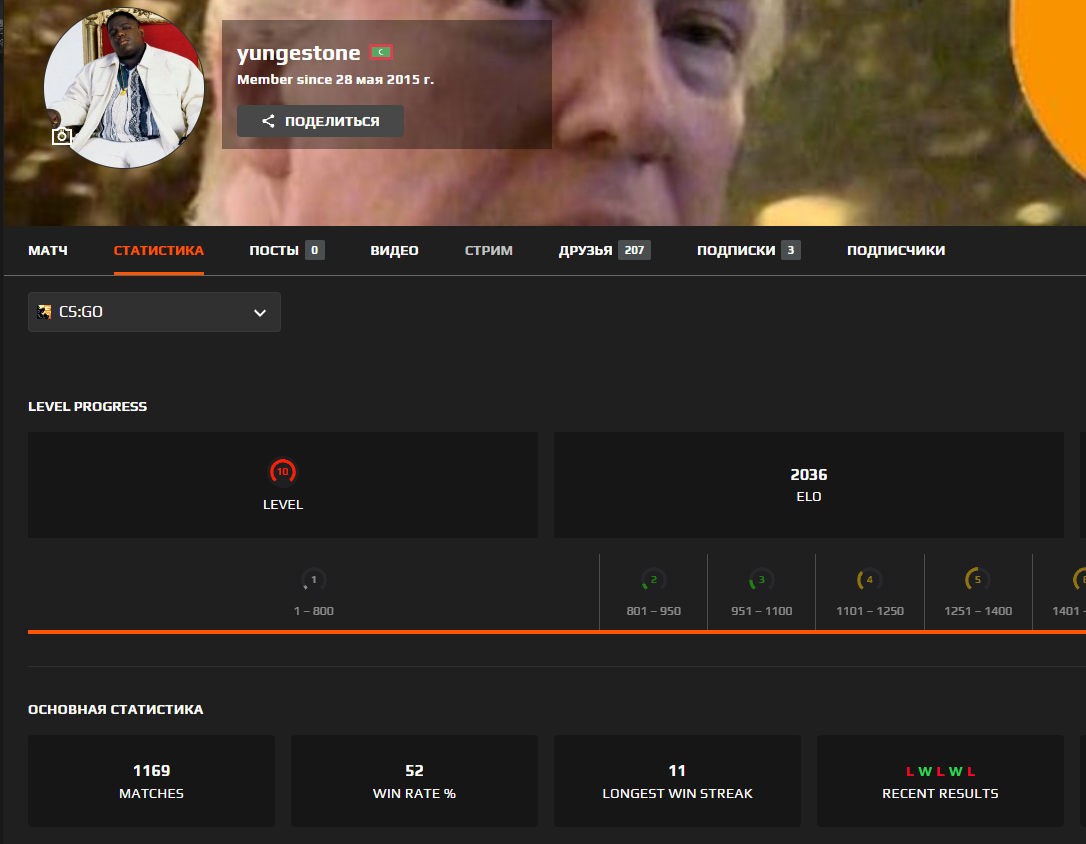Select the level 2 skill icon

point(653,580)
